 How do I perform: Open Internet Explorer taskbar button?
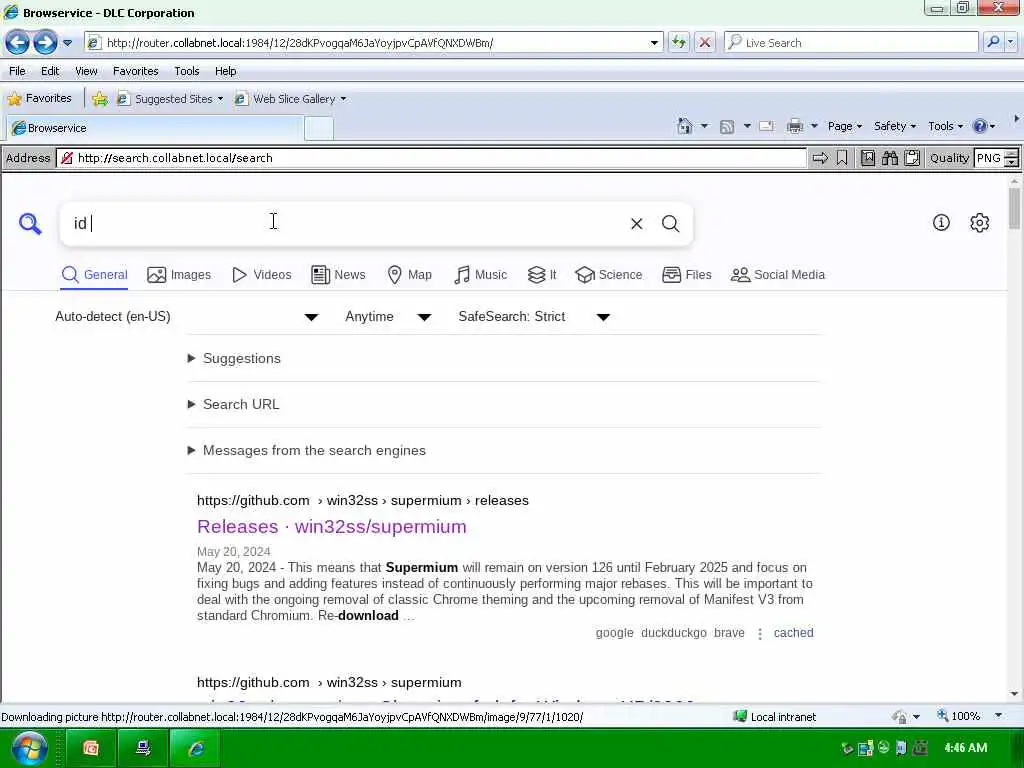tap(195, 748)
